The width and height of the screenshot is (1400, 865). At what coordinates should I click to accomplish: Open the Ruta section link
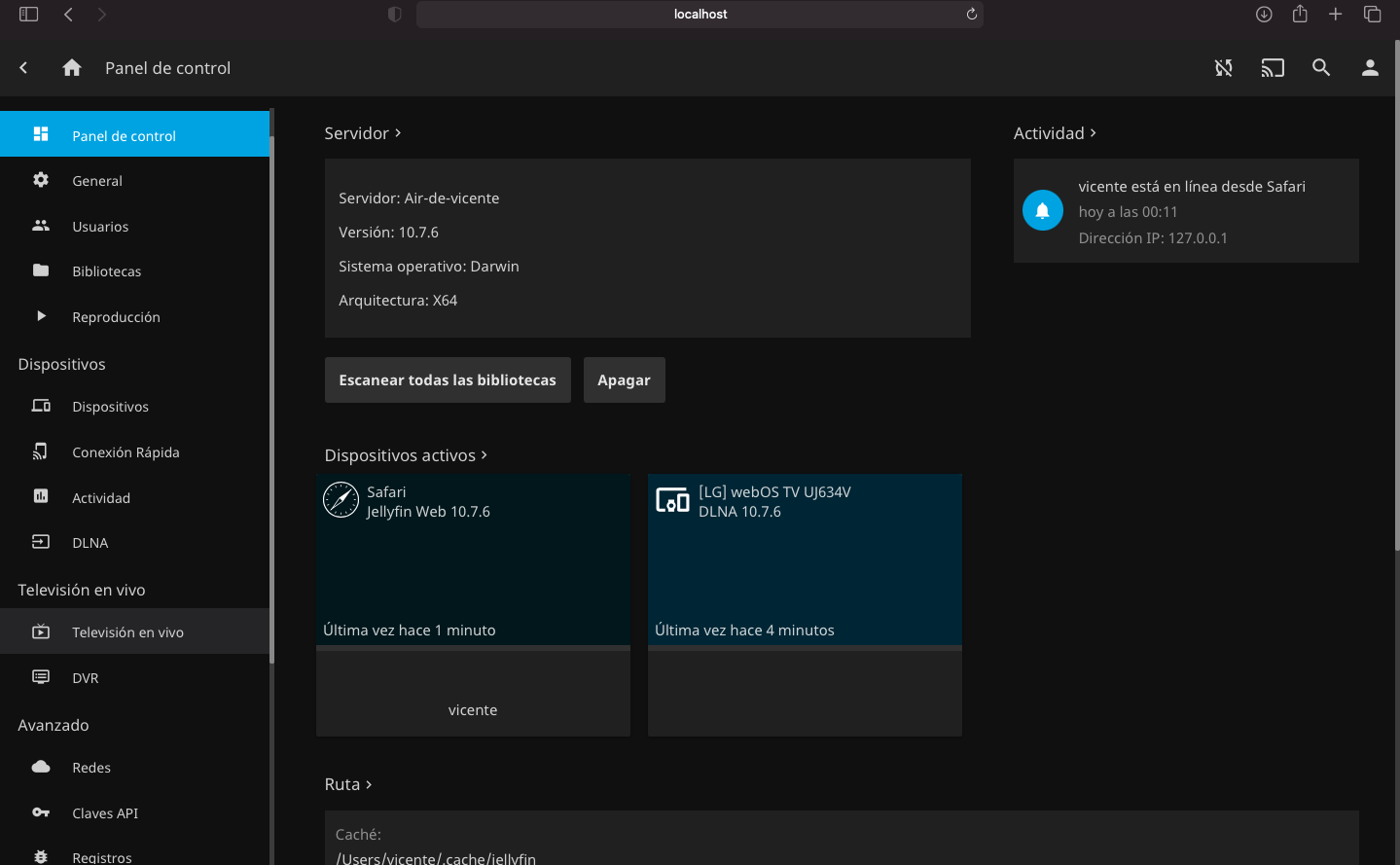point(348,784)
